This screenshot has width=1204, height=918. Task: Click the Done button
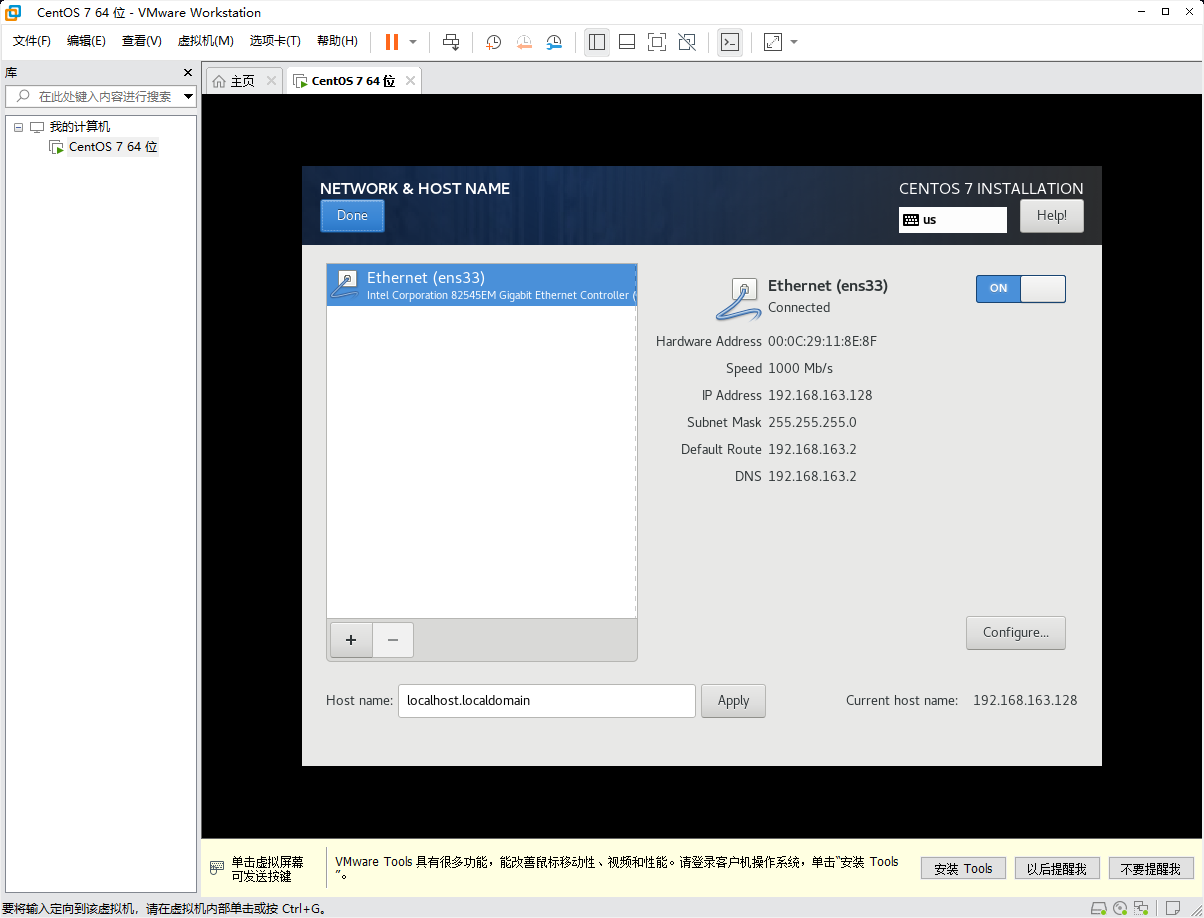[x=352, y=216]
